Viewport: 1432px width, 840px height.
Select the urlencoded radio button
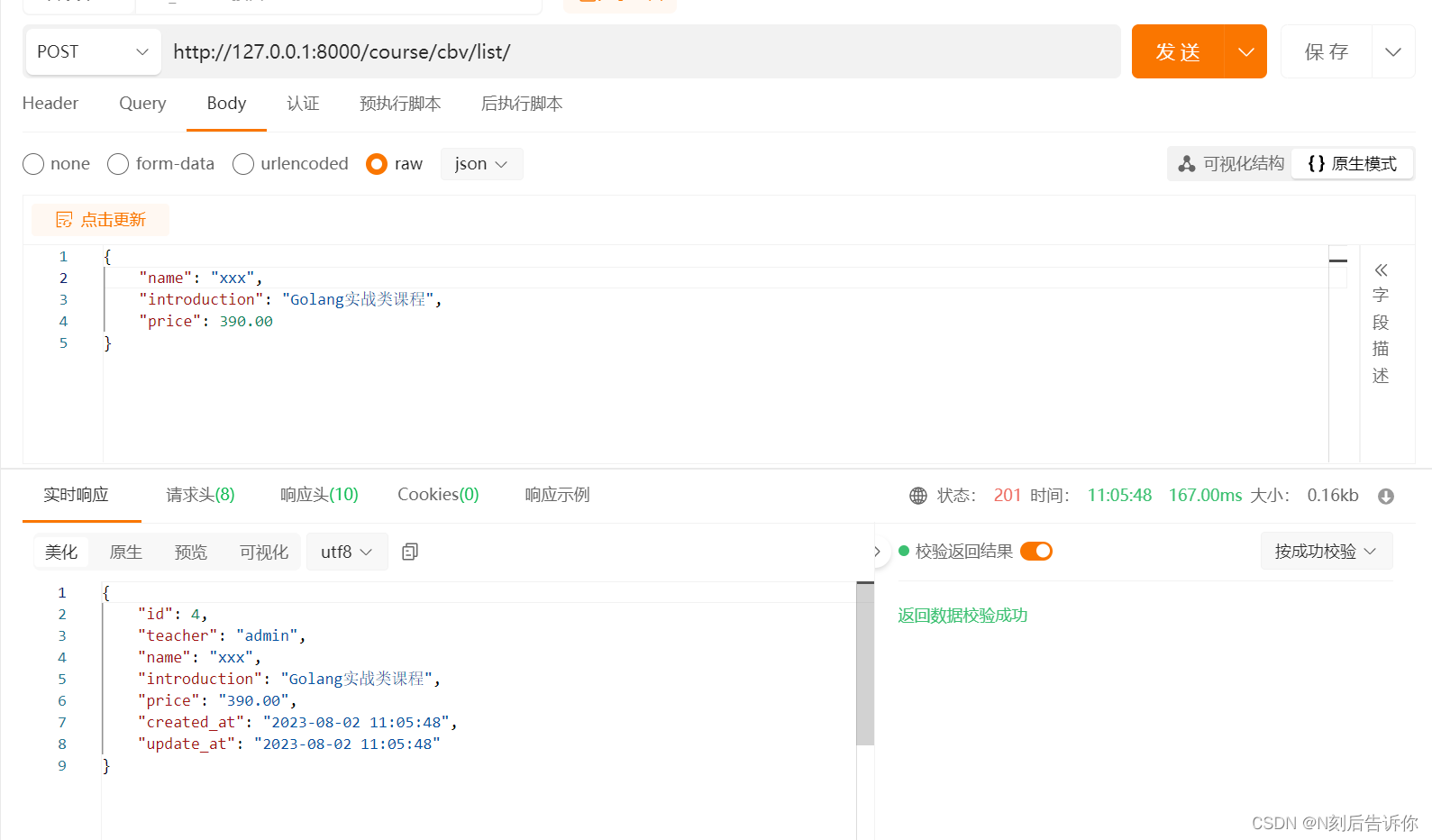pos(243,164)
